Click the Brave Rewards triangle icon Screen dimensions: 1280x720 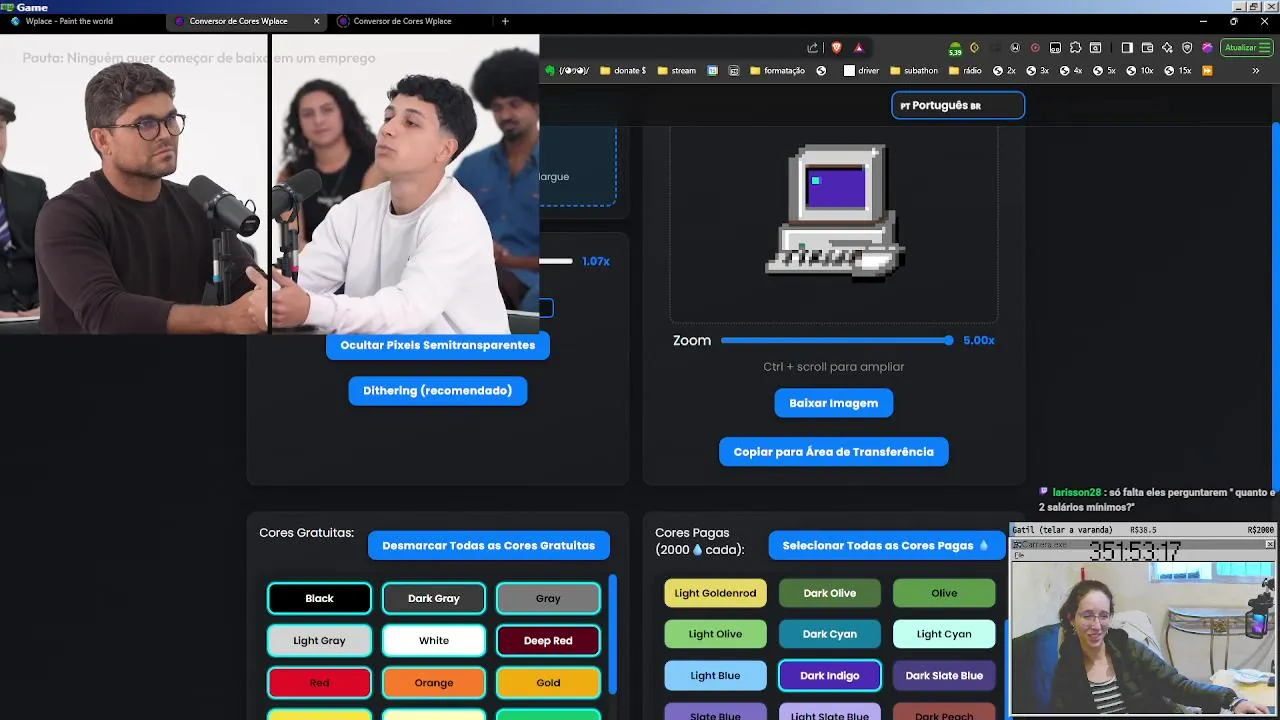coord(858,48)
